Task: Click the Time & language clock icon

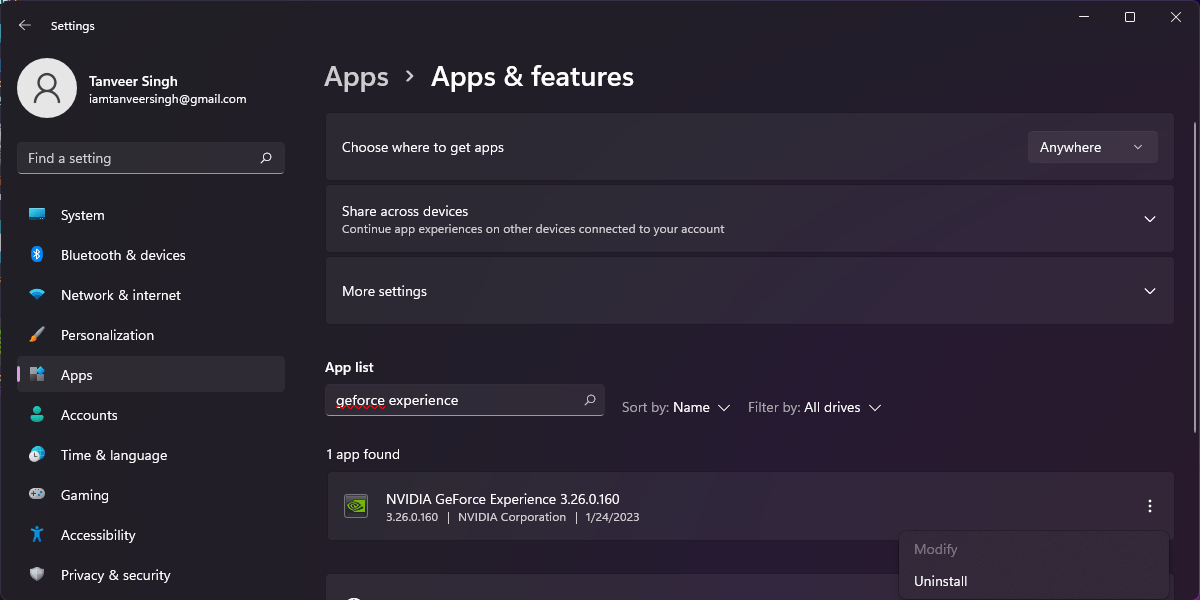Action: click(38, 455)
